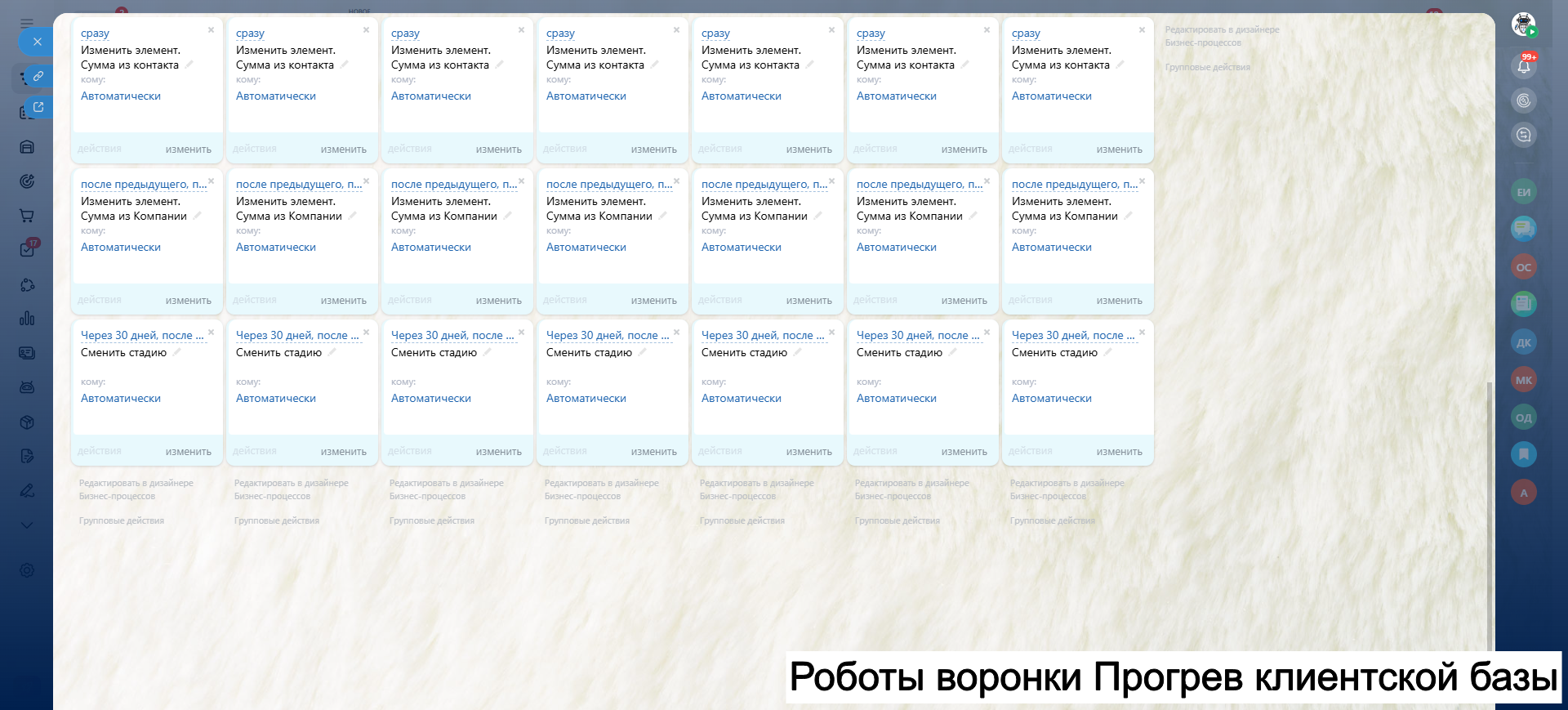This screenshot has height=710, width=1568.
Task: Open the blue speech bubbles chat avatar
Action: click(1524, 229)
